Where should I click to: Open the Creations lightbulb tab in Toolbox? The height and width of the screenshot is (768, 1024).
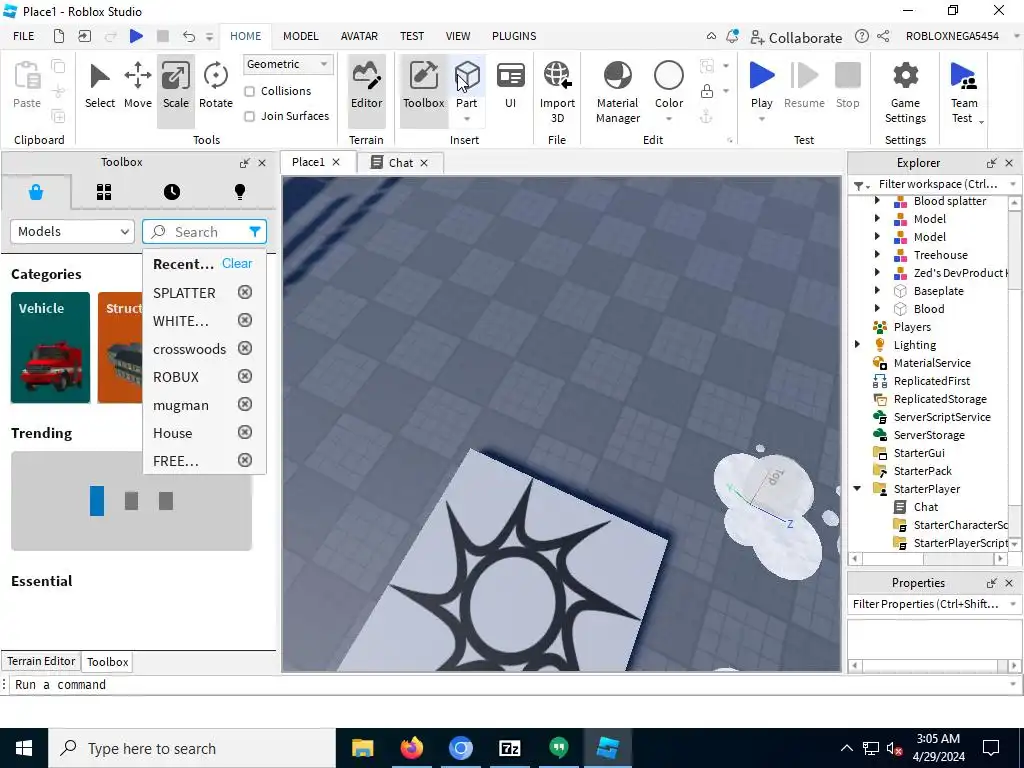point(240,192)
